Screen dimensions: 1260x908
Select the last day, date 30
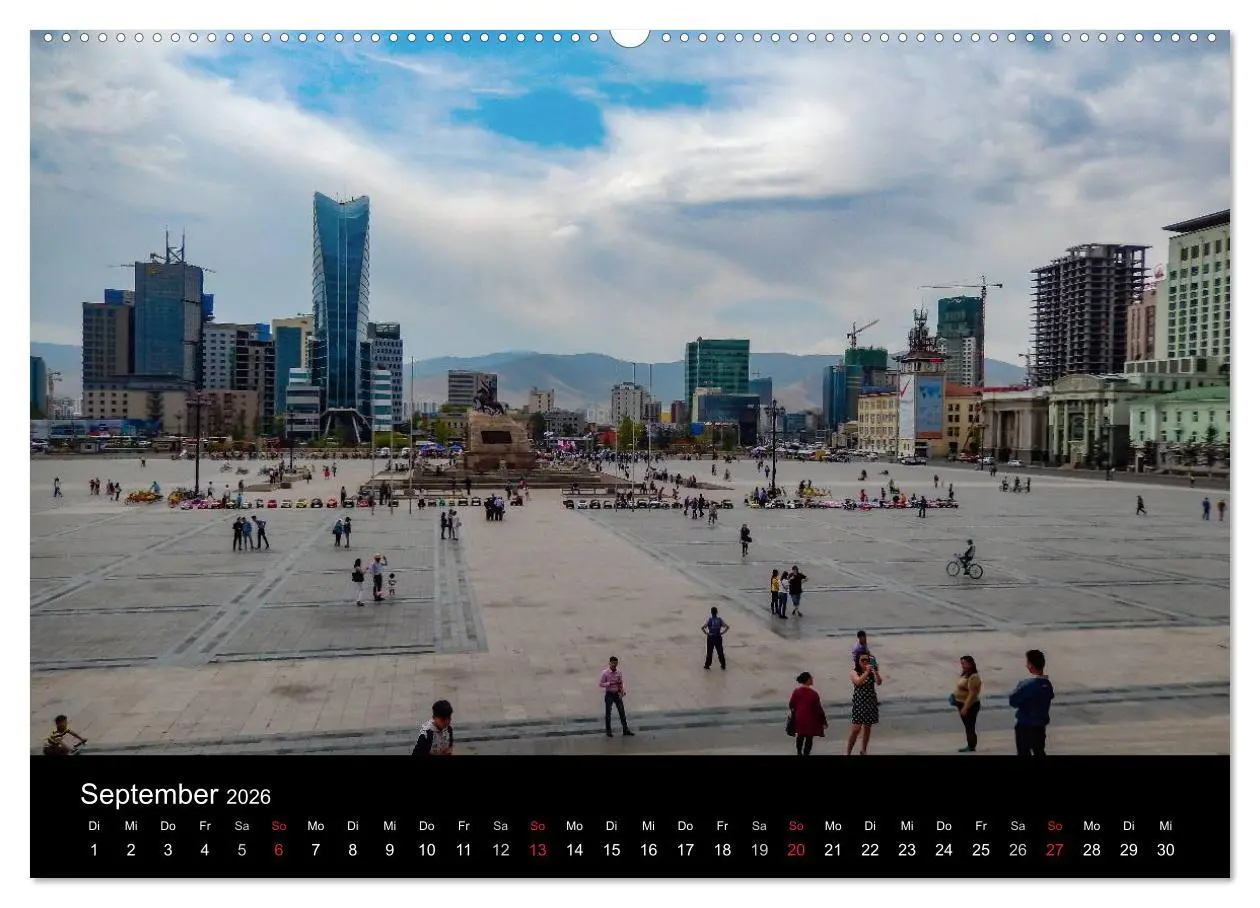pos(1165,850)
